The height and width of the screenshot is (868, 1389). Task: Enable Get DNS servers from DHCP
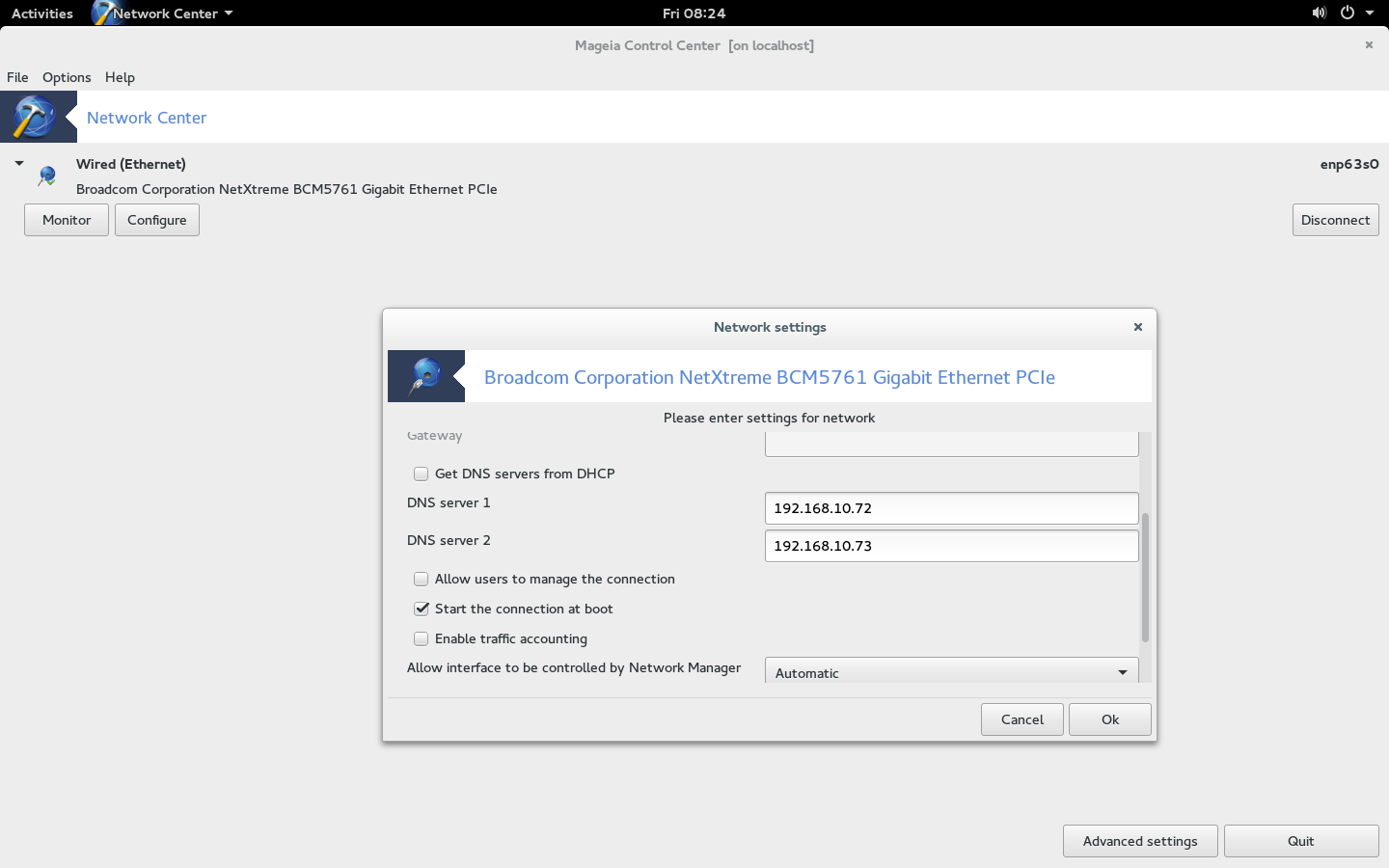click(422, 474)
